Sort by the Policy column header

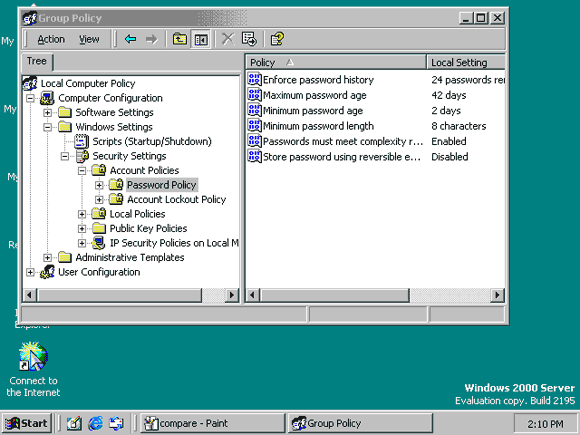click(x=335, y=62)
